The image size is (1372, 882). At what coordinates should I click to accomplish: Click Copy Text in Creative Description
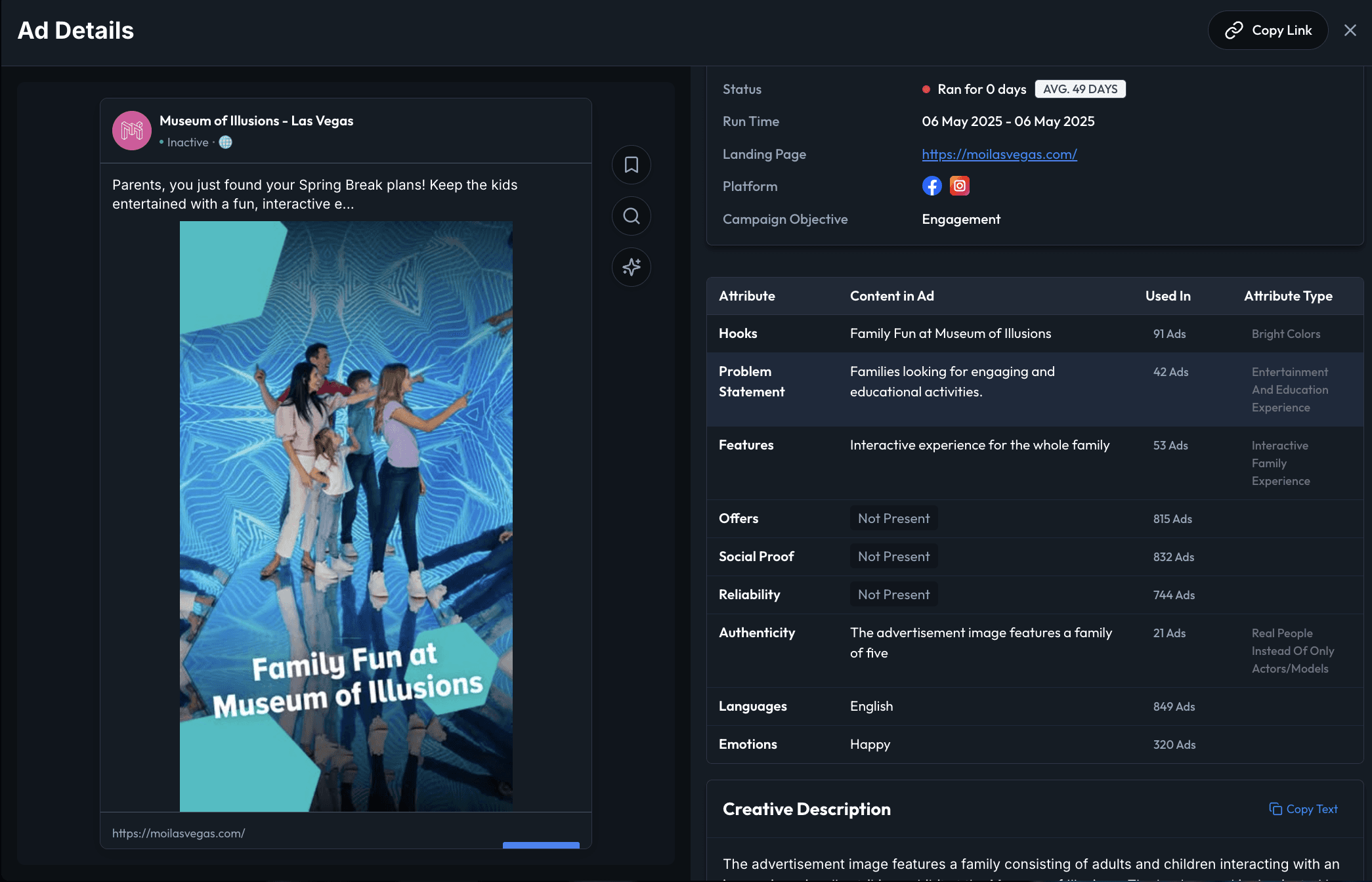pos(1303,809)
